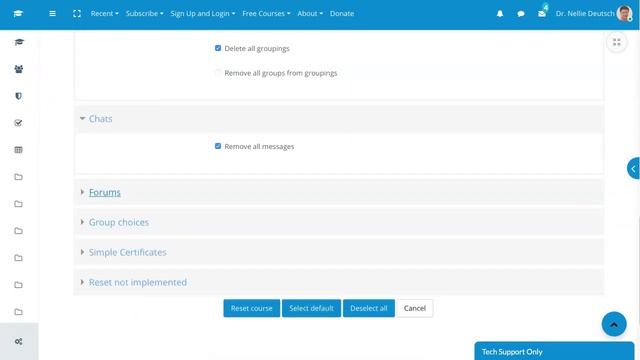The image size is (640, 360).
Task: Uncheck Remove all messages under Chats
Action: pyautogui.click(x=218, y=146)
